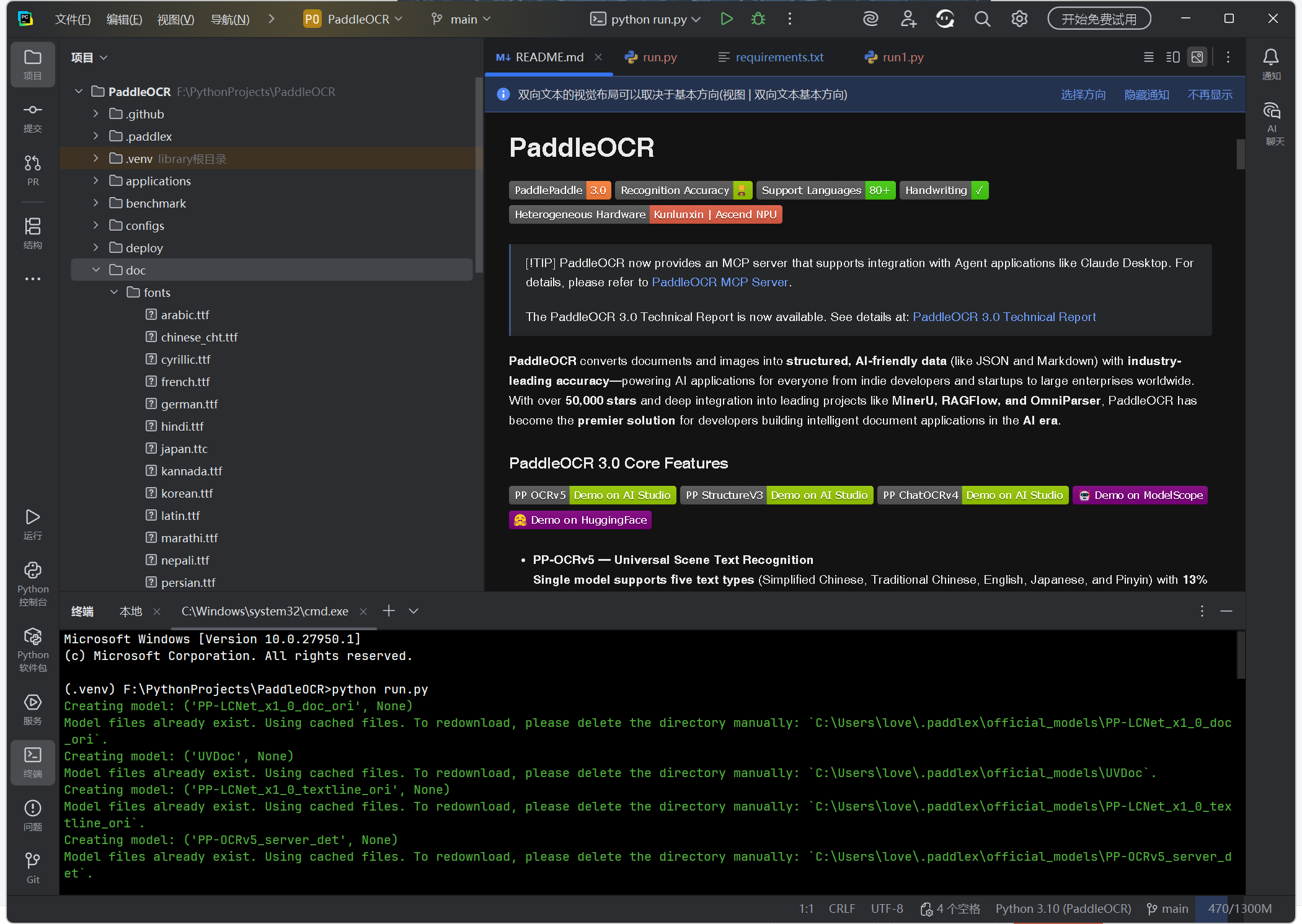Click the 开始免费试用 button

(1099, 19)
